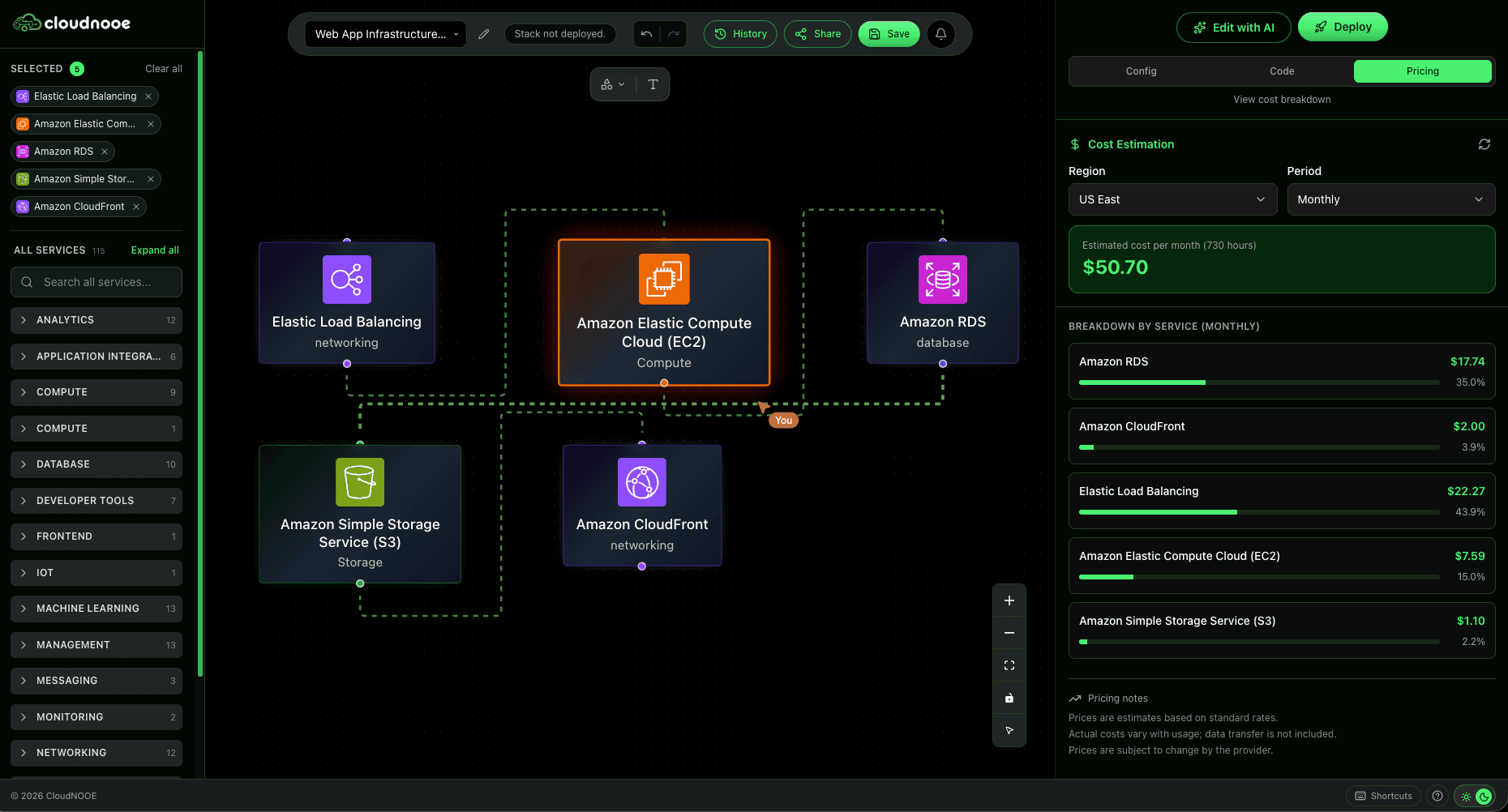Screen dimensions: 1508x812
Task: Expand the ANALYTICS category
Action: pyautogui.click(x=96, y=320)
